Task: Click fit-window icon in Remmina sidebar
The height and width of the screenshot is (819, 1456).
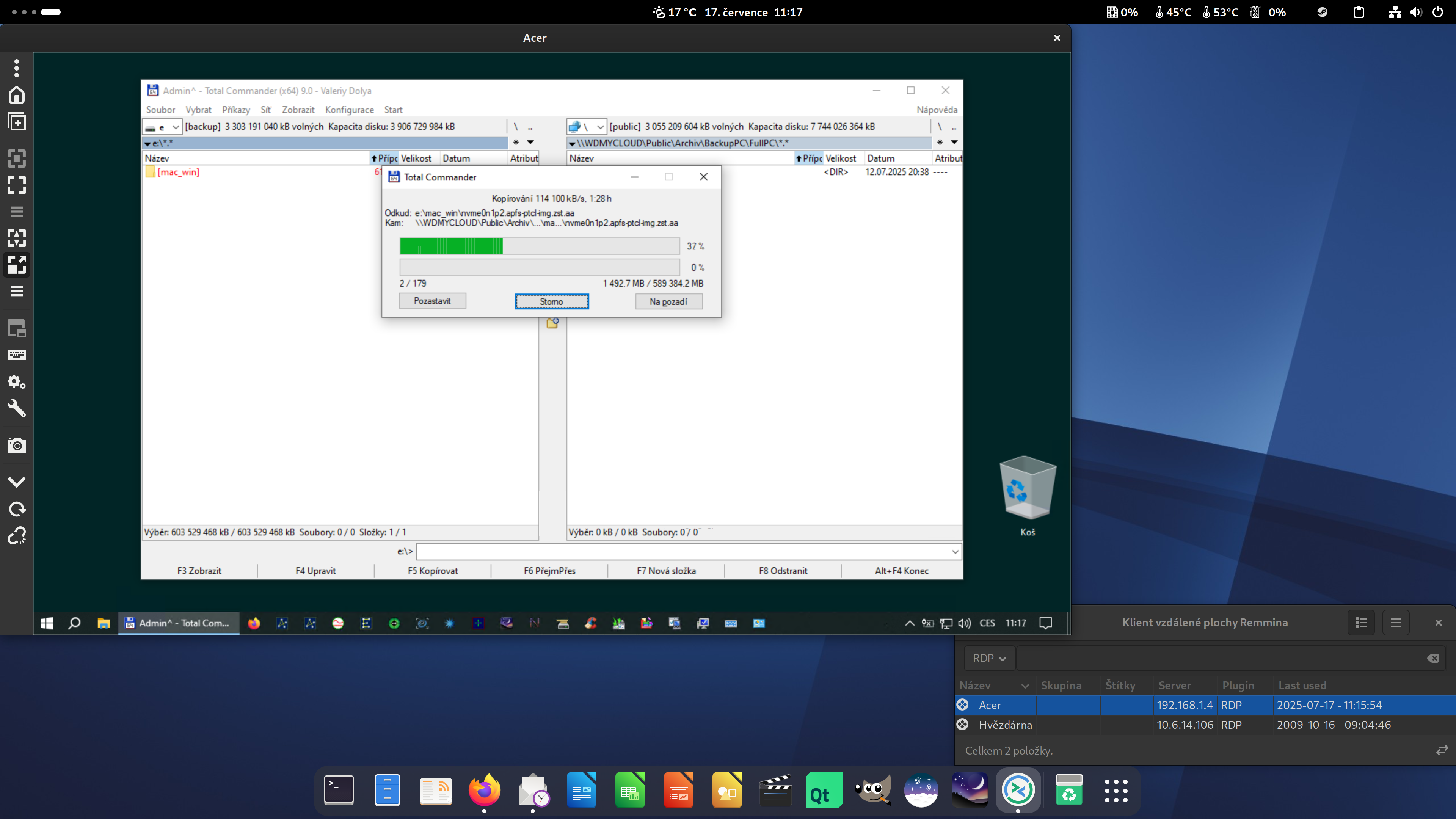Action: pyautogui.click(x=16, y=158)
